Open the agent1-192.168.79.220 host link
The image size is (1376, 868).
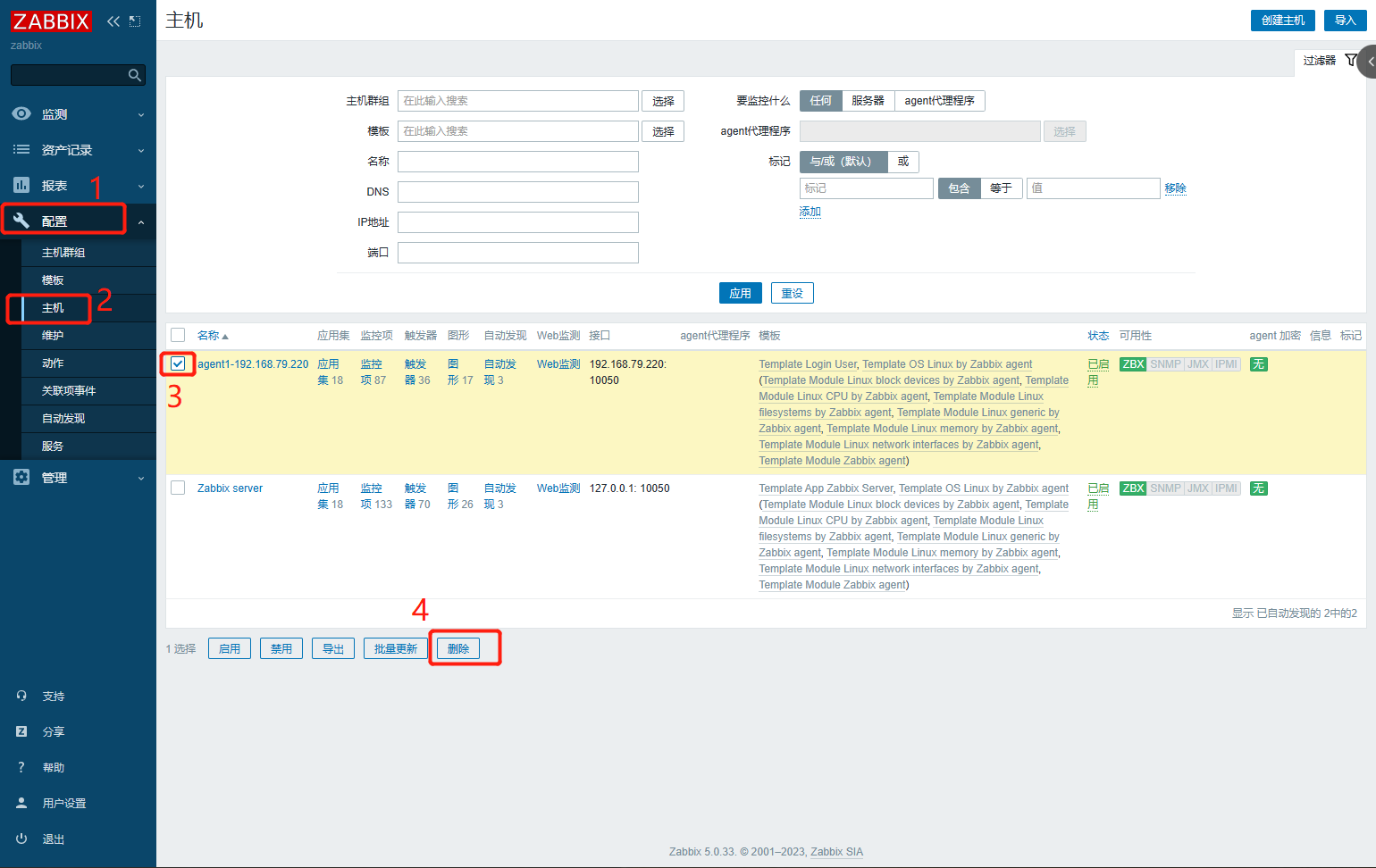point(253,364)
